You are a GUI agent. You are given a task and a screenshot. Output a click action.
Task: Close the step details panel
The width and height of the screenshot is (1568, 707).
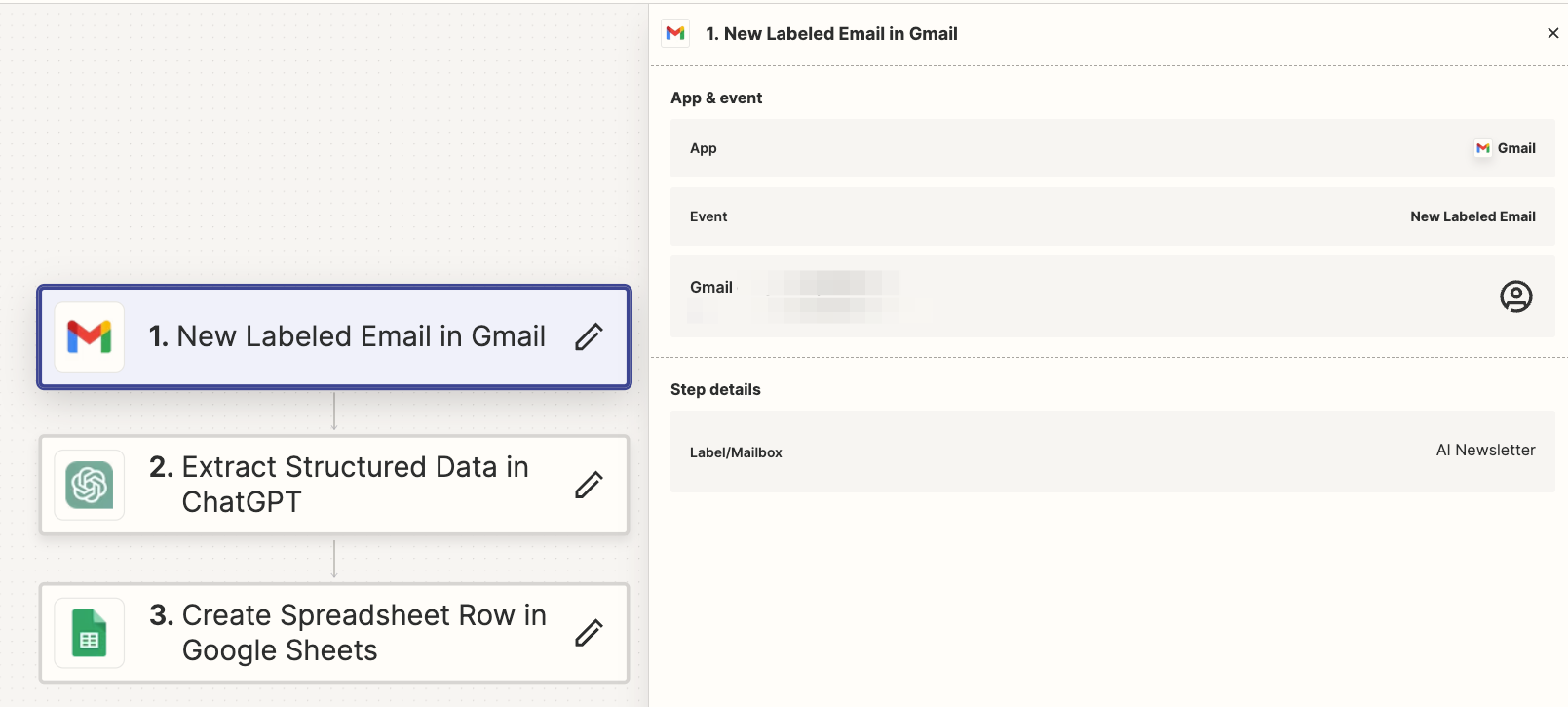point(1552,33)
